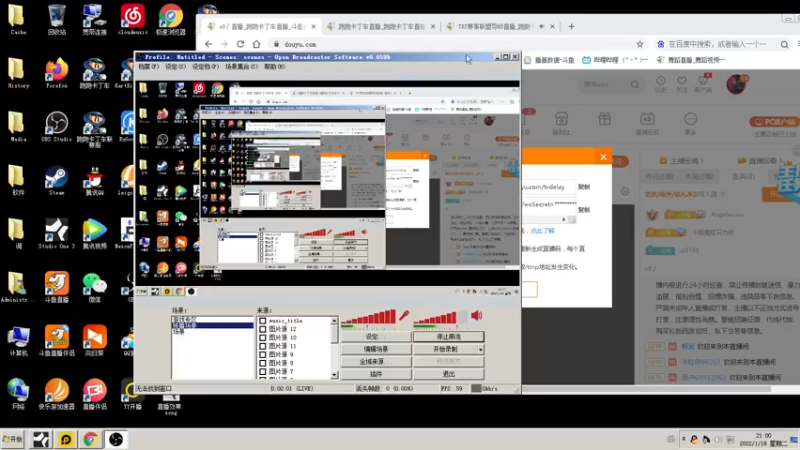Open the Recycle Bin desktop icon
This screenshot has width=800, height=450.
[x=56, y=18]
